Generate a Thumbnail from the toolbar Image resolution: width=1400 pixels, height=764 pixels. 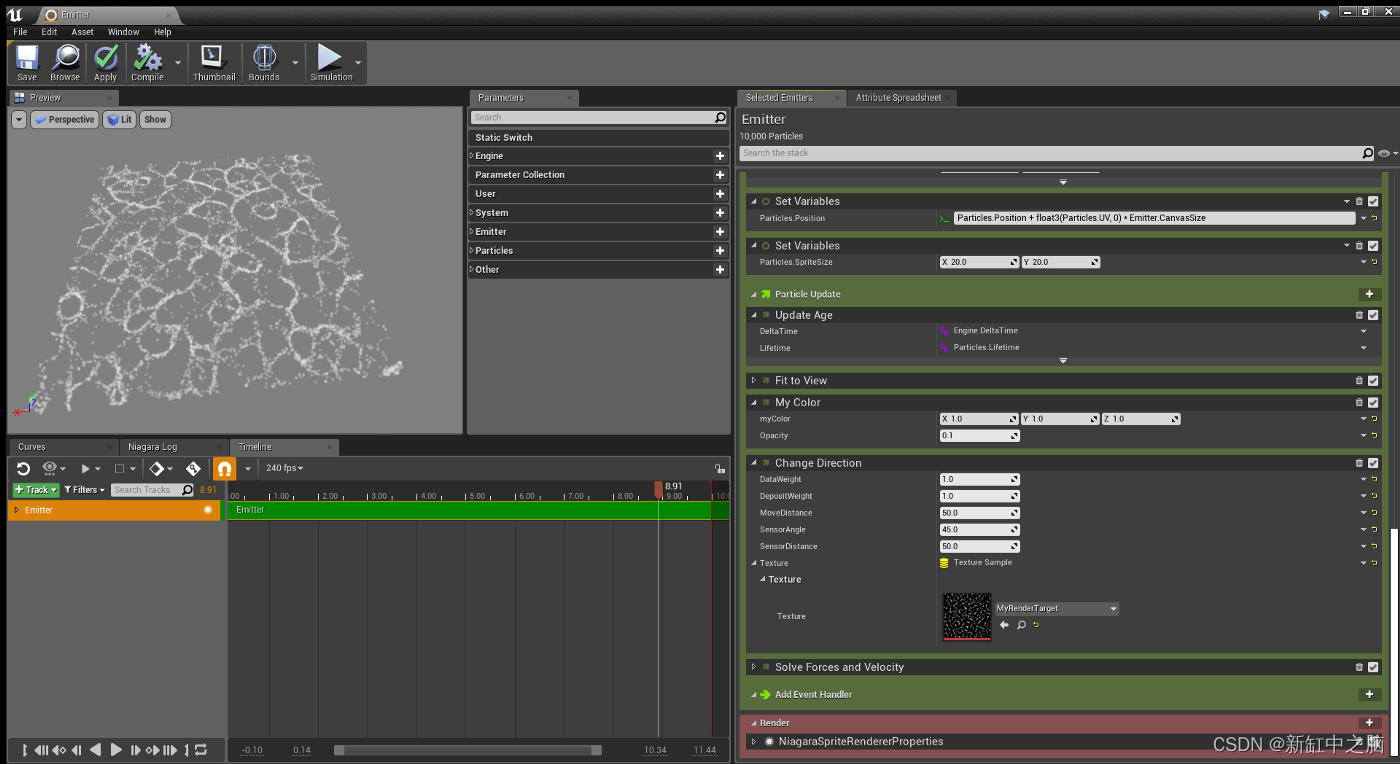(214, 62)
